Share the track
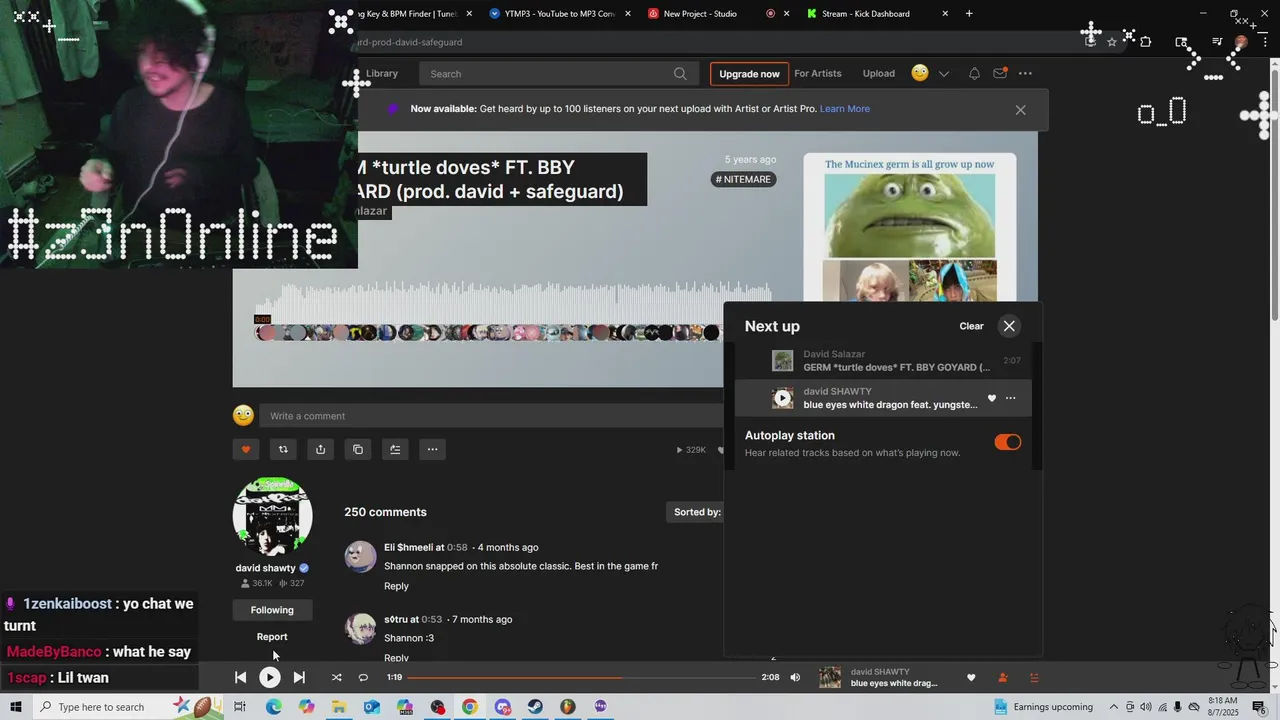 (320, 449)
